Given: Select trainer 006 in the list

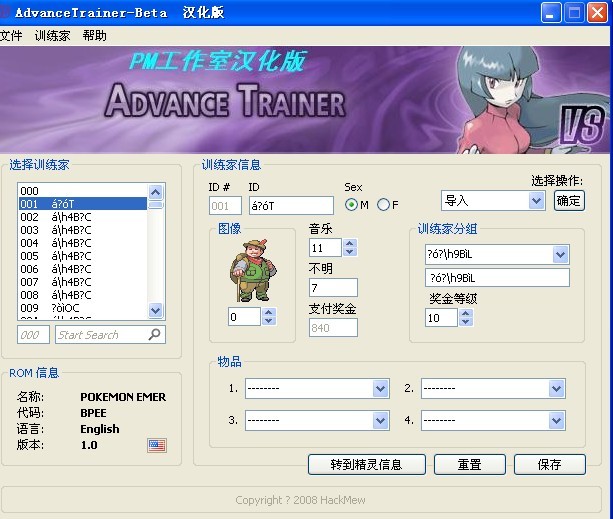Looking at the screenshot, I should tap(83, 269).
